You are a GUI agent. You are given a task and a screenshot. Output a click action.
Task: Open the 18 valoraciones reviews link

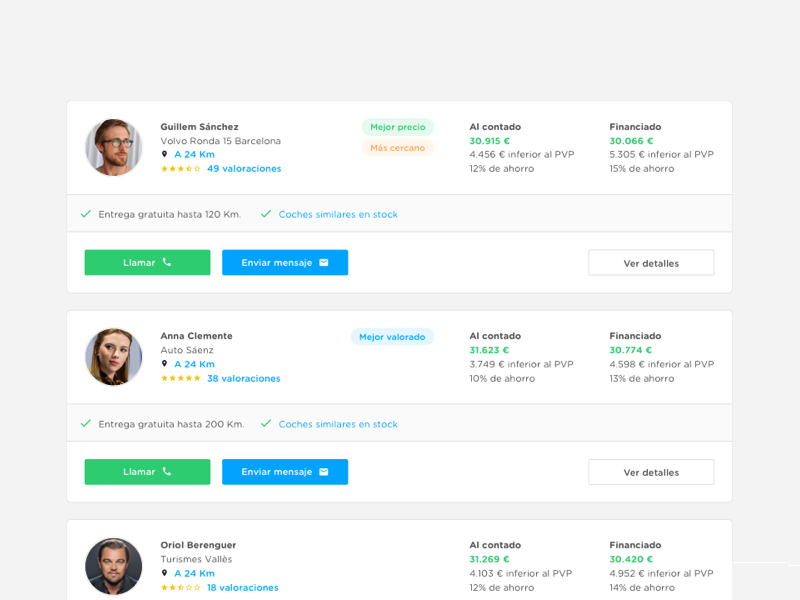243,588
